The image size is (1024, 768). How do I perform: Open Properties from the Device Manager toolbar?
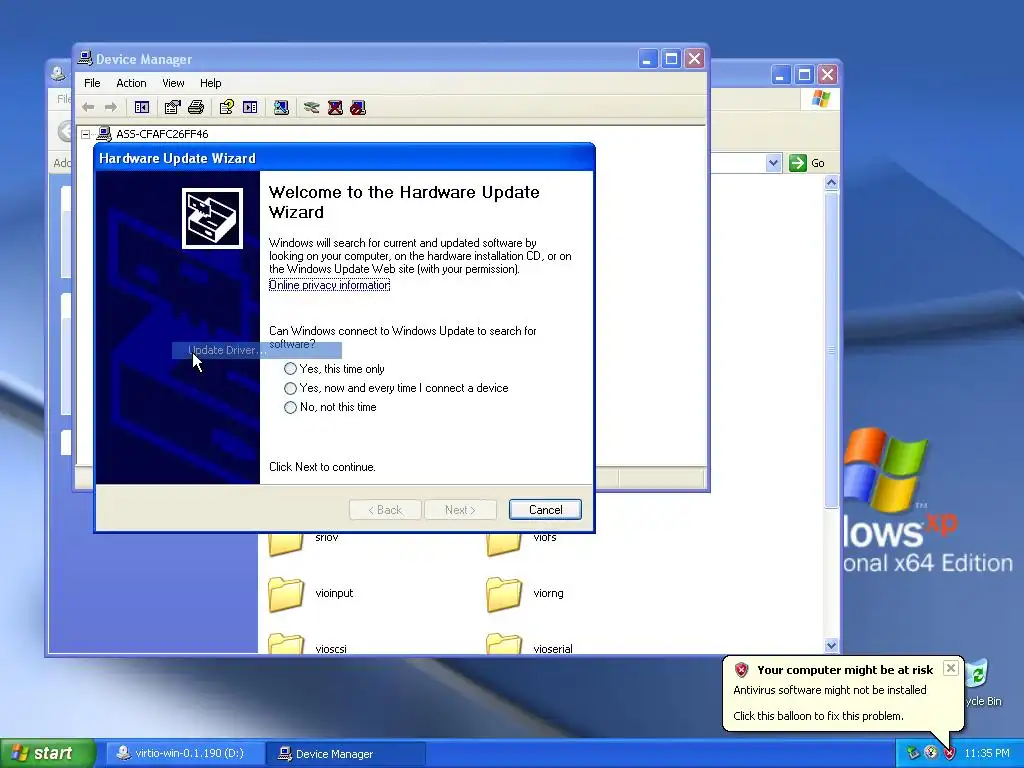pos(172,107)
